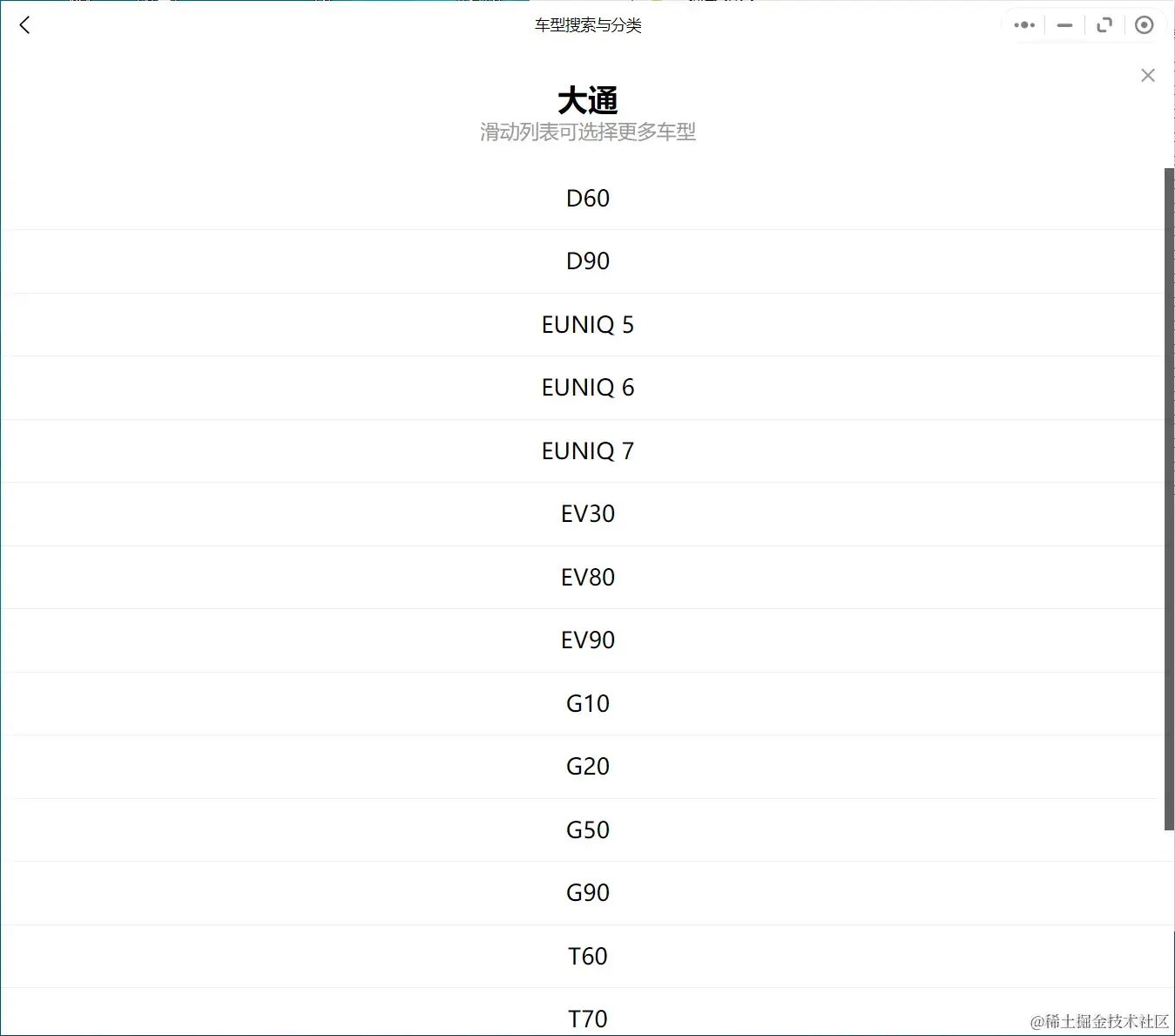Image resolution: width=1175 pixels, height=1036 pixels.
Task: Choose EV90 from the model list
Action: 588,640
